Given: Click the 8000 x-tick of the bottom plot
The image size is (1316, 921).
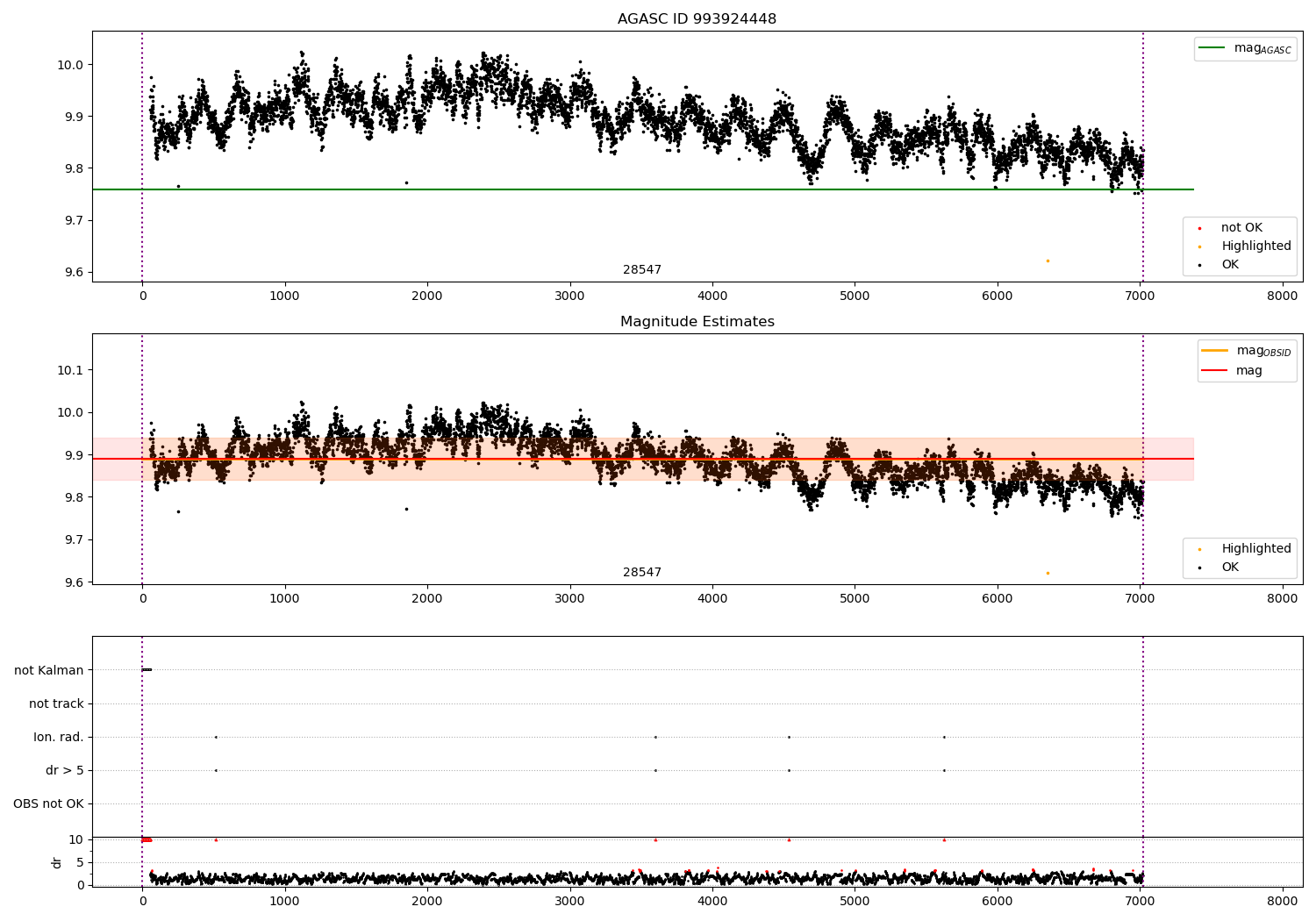Looking at the screenshot, I should [x=1283, y=901].
